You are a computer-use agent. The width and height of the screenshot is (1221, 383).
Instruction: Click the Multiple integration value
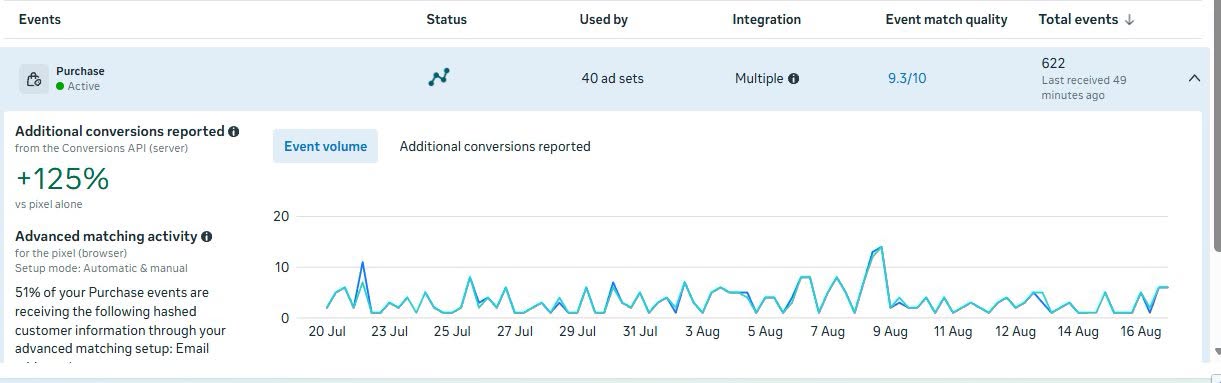[x=759, y=78]
